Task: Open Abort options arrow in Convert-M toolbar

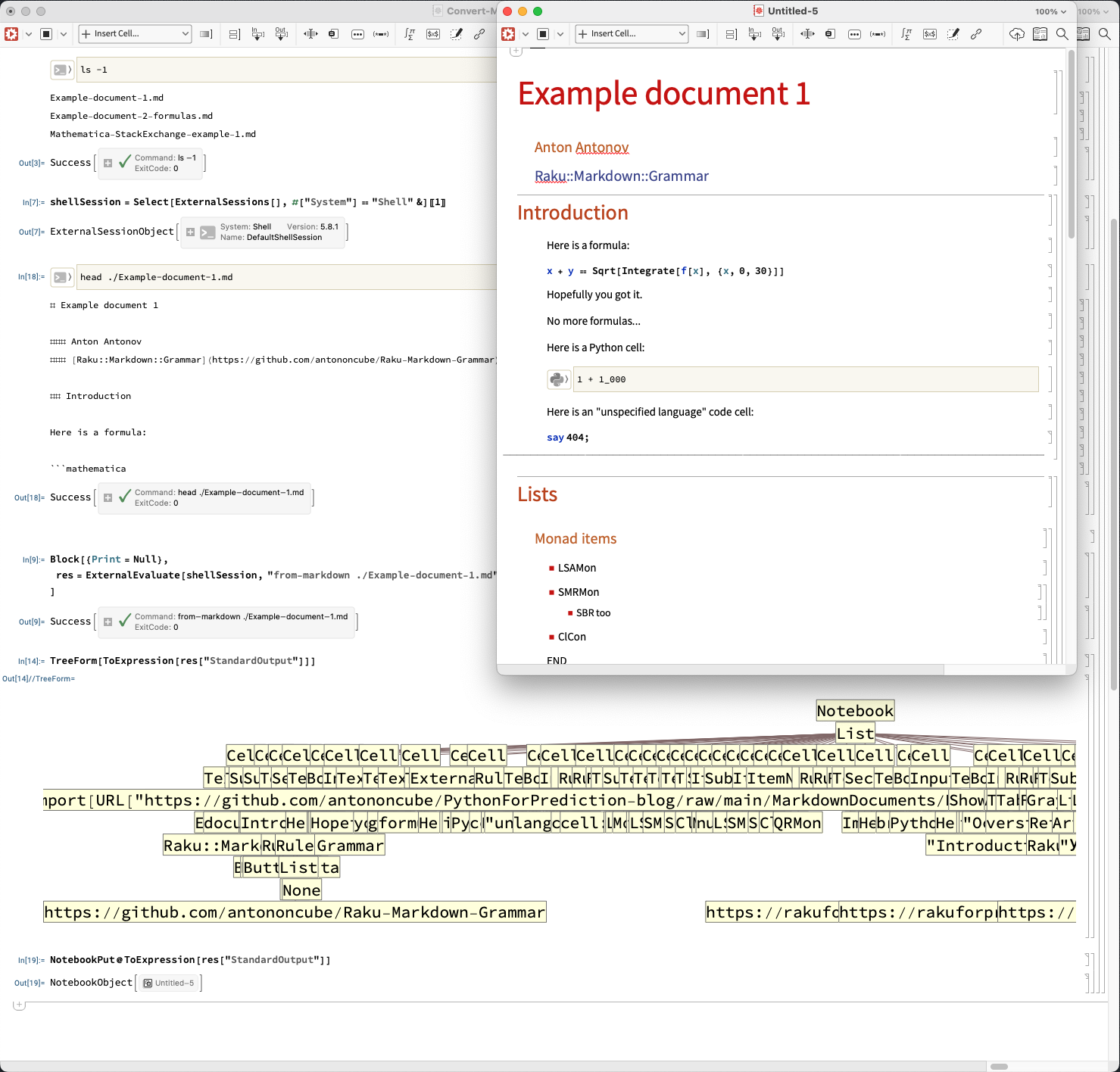Action: (x=64, y=34)
